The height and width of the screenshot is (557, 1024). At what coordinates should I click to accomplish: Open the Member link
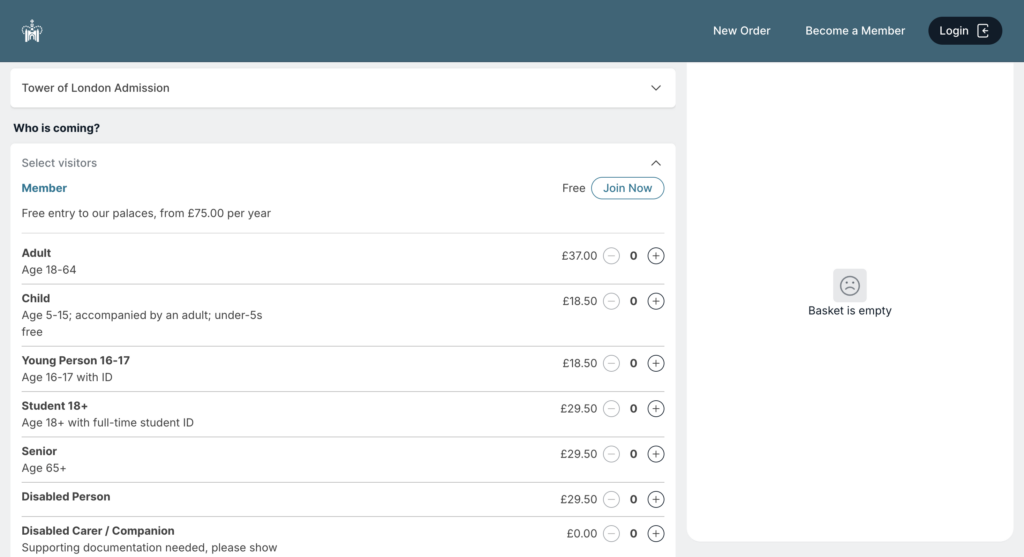(x=44, y=188)
